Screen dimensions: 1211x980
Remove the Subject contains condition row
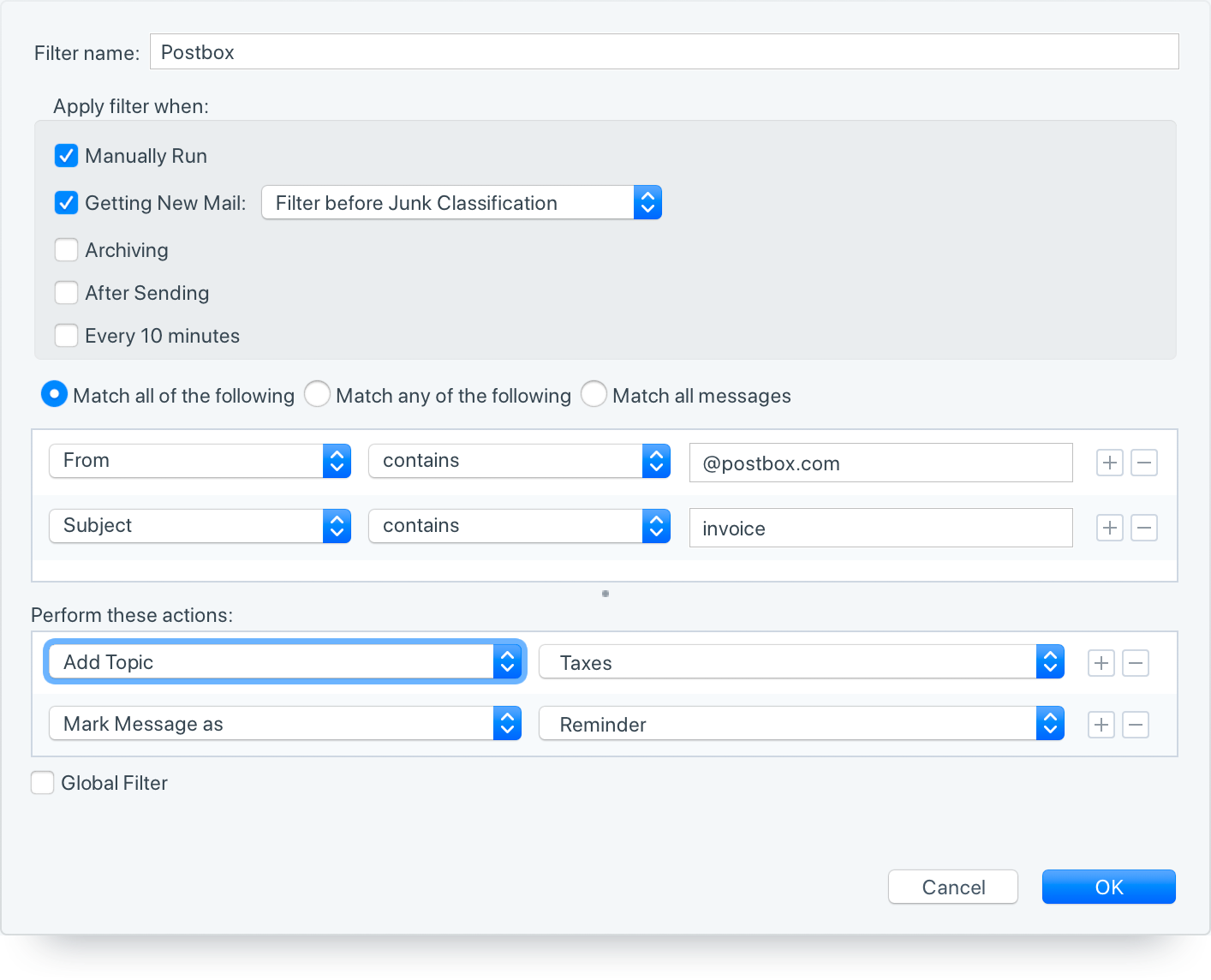click(x=1144, y=528)
